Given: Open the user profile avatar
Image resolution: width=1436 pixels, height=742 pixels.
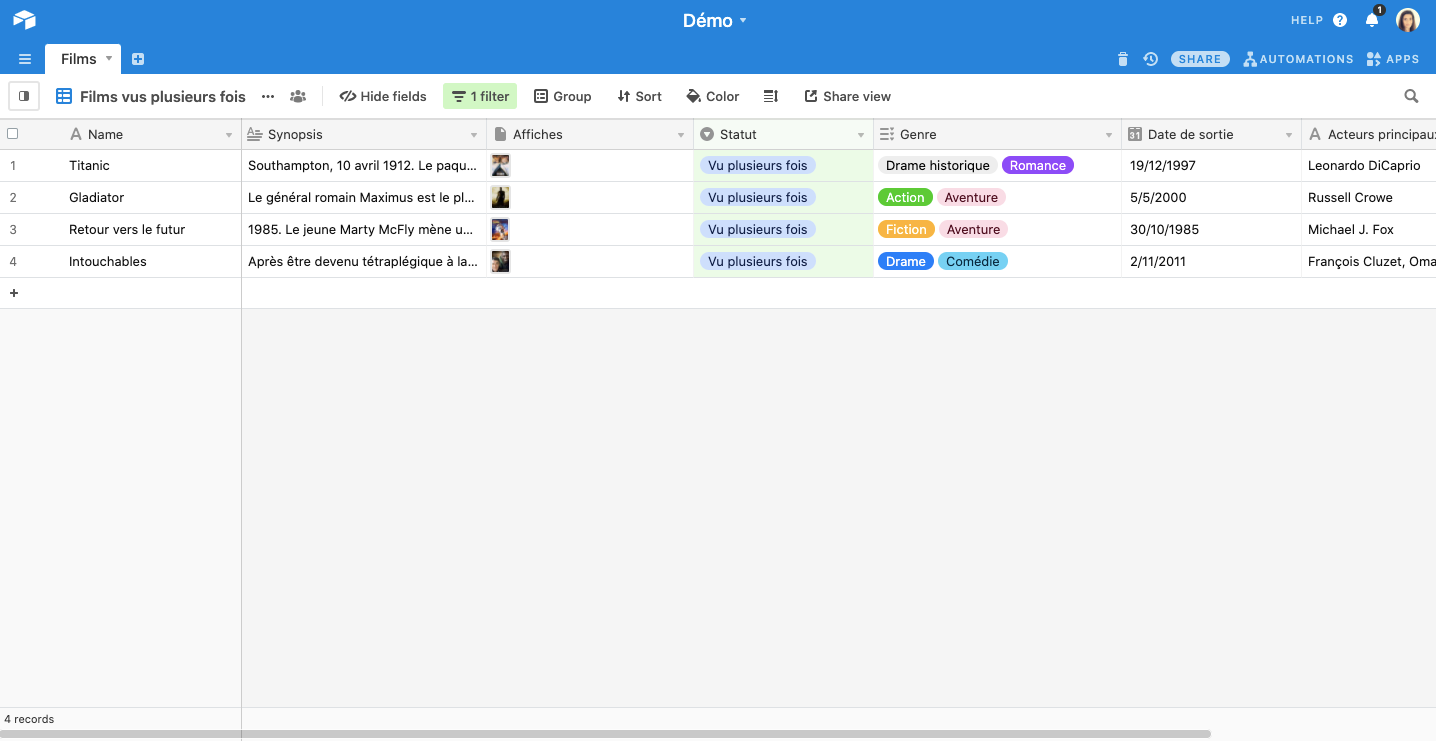Looking at the screenshot, I should 1408,20.
